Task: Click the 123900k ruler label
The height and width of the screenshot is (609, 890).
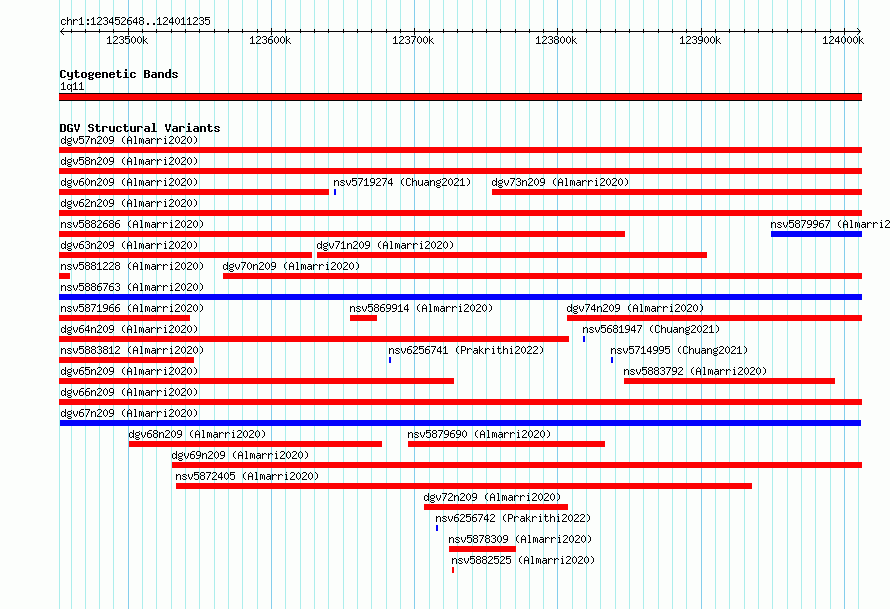Action: pos(700,40)
